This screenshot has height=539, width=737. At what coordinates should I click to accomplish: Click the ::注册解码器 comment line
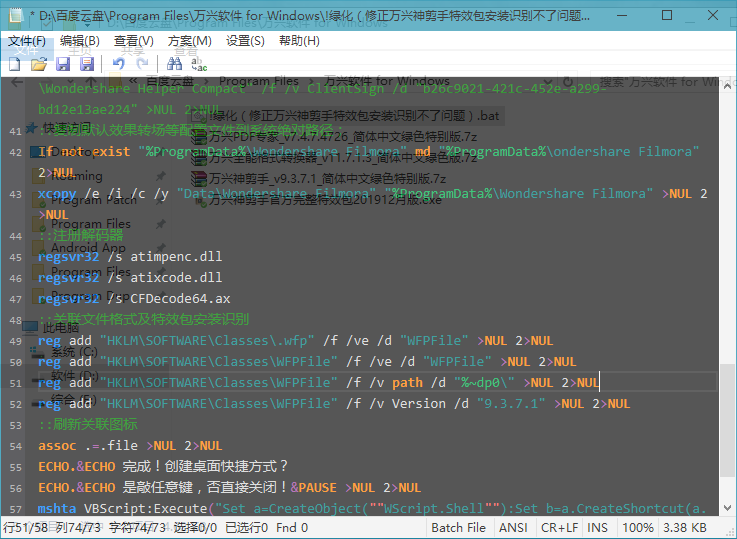tap(81, 235)
